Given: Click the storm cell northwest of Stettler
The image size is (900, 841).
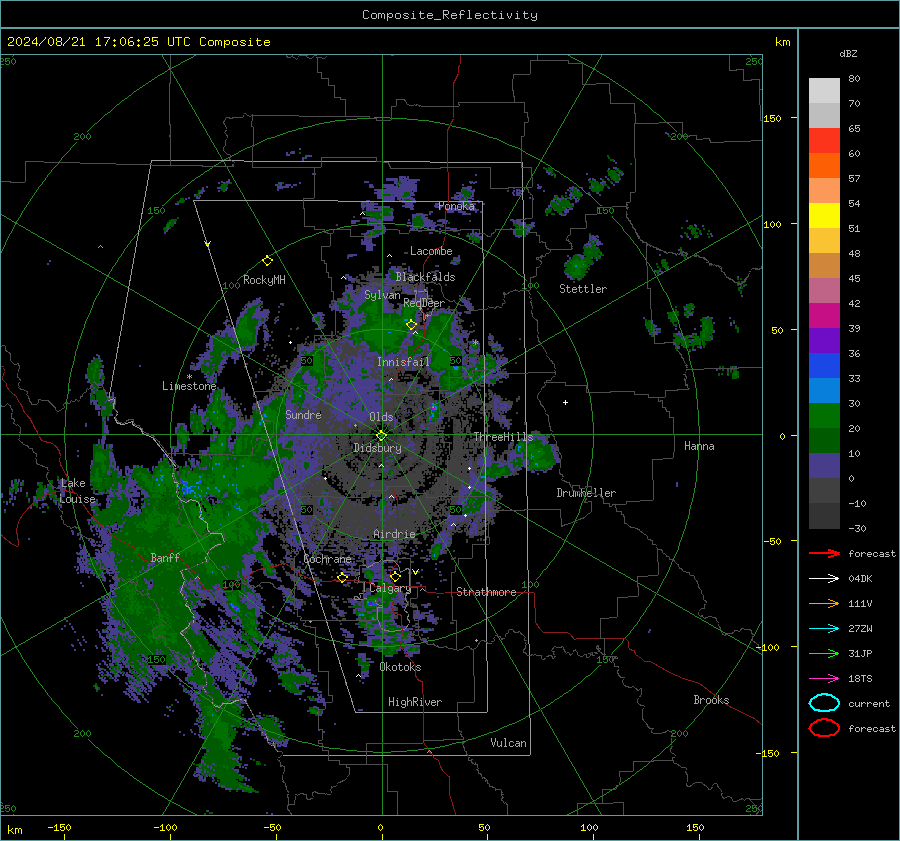Looking at the screenshot, I should 584,257.
